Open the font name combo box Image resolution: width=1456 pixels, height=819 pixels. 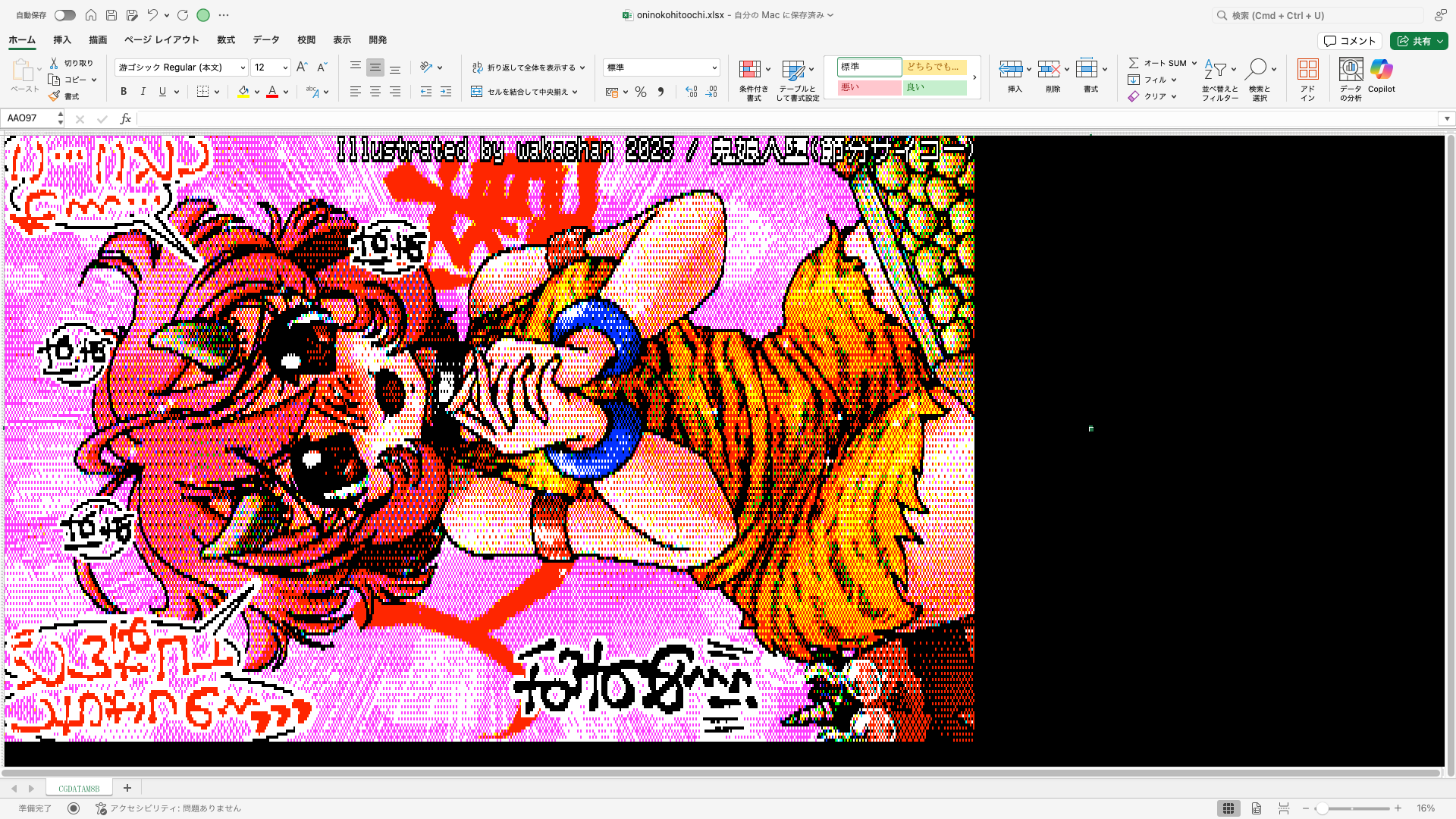coord(181,67)
